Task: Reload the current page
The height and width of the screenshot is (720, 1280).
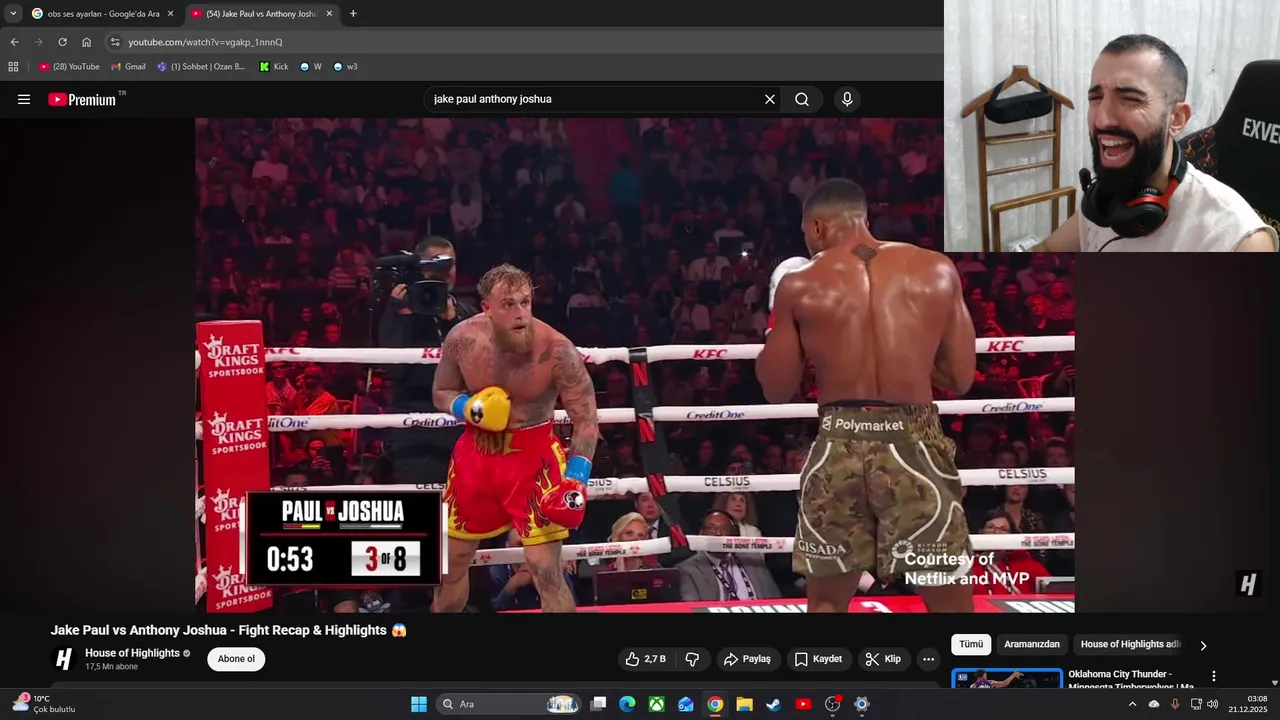Action: (x=62, y=42)
